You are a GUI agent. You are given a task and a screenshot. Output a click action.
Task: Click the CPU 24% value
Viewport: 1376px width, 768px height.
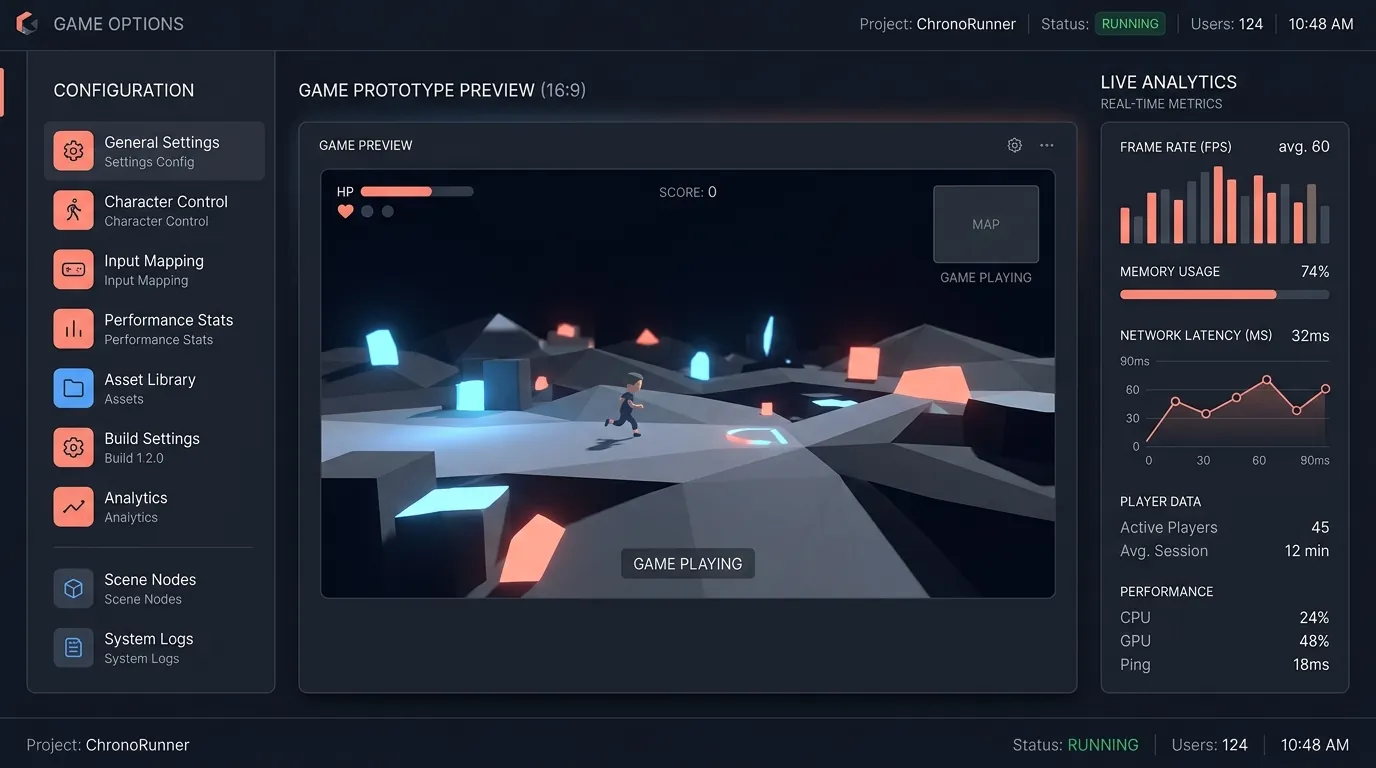(x=1314, y=617)
